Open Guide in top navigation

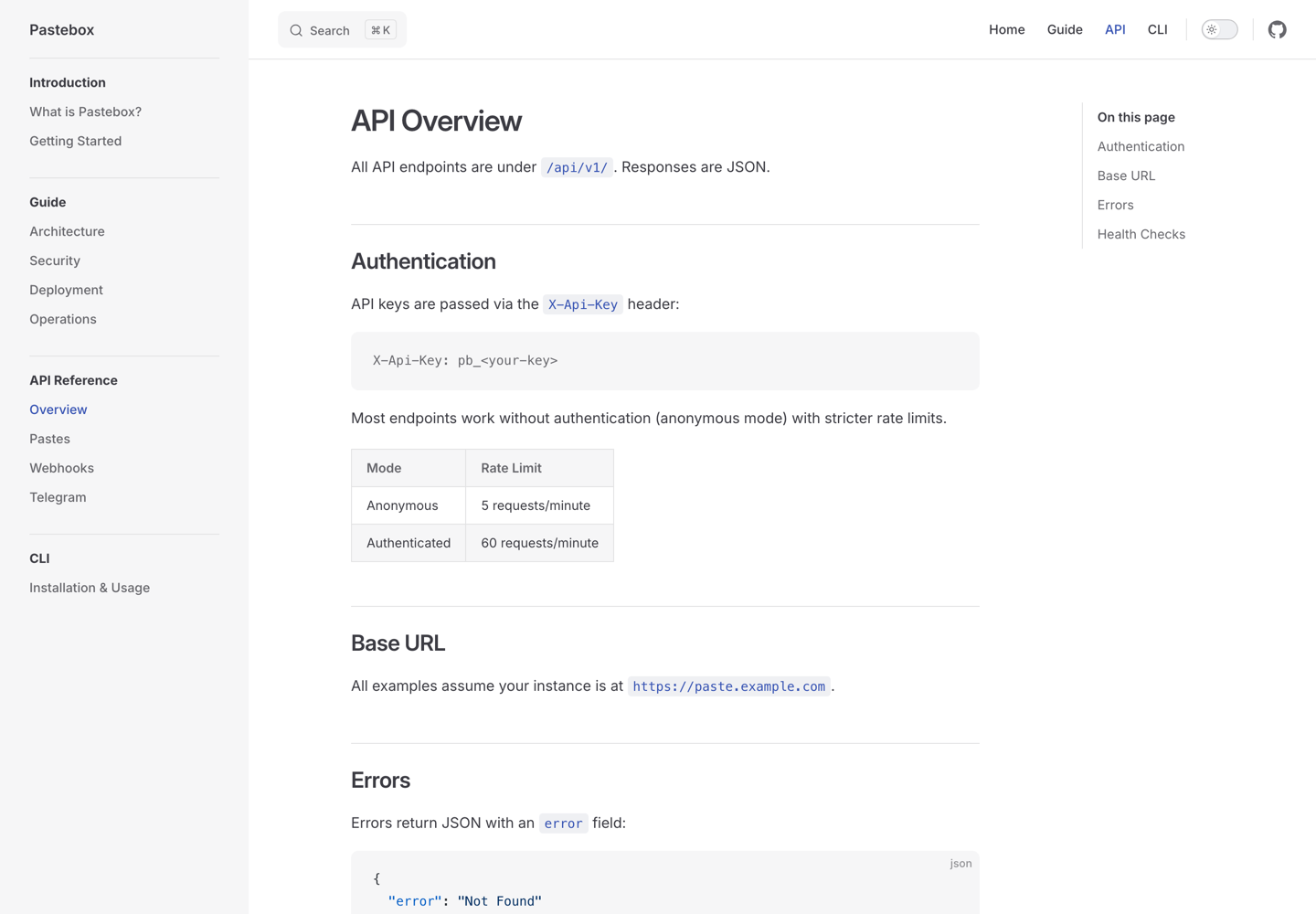click(1065, 29)
